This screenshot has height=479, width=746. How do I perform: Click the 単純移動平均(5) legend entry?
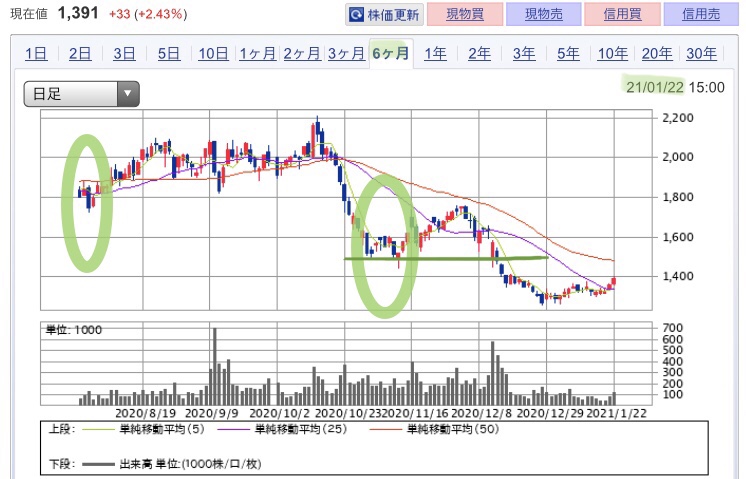[143, 429]
